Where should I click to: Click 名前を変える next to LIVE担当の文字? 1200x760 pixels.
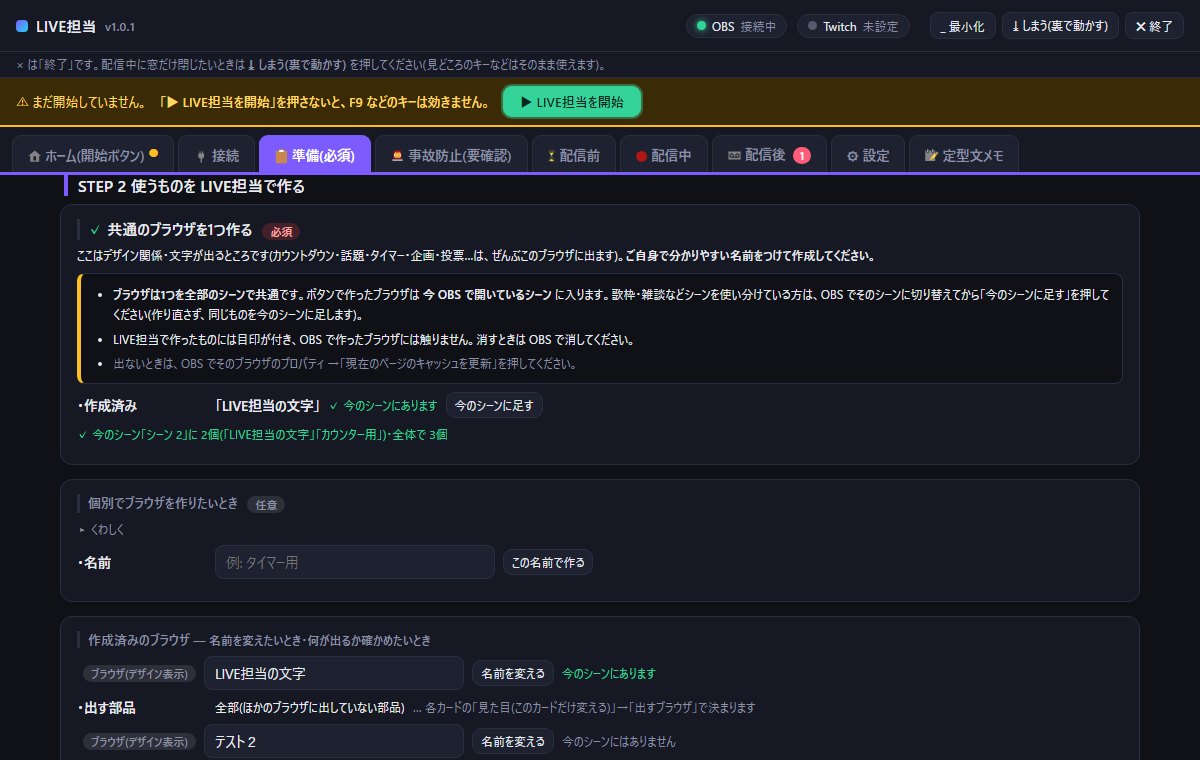click(513, 673)
